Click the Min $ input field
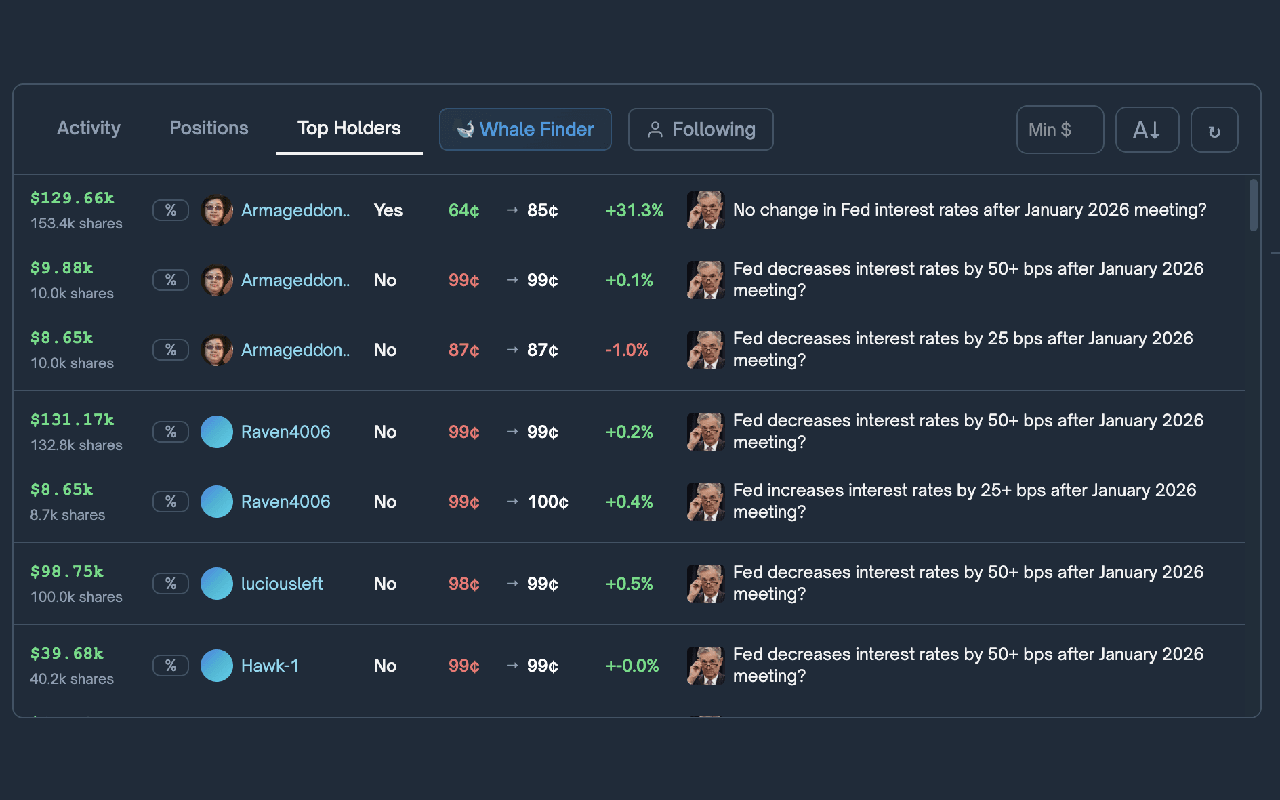Viewport: 1280px width, 800px height. [1059, 130]
